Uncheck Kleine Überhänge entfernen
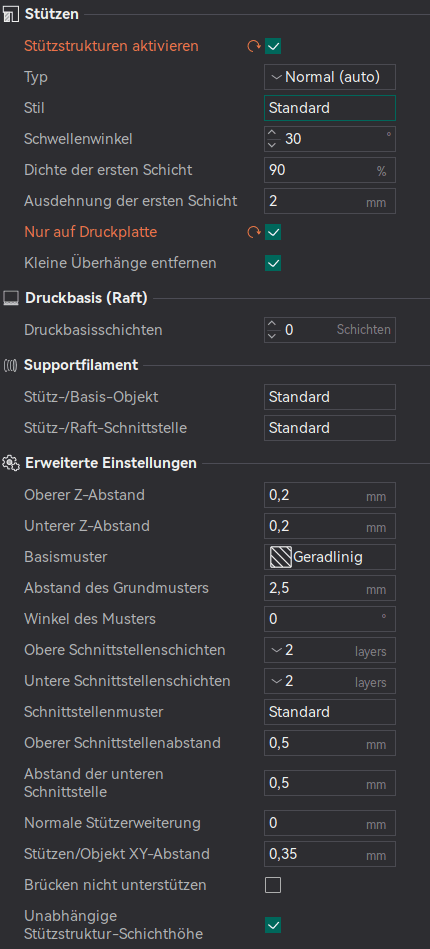 pos(273,263)
